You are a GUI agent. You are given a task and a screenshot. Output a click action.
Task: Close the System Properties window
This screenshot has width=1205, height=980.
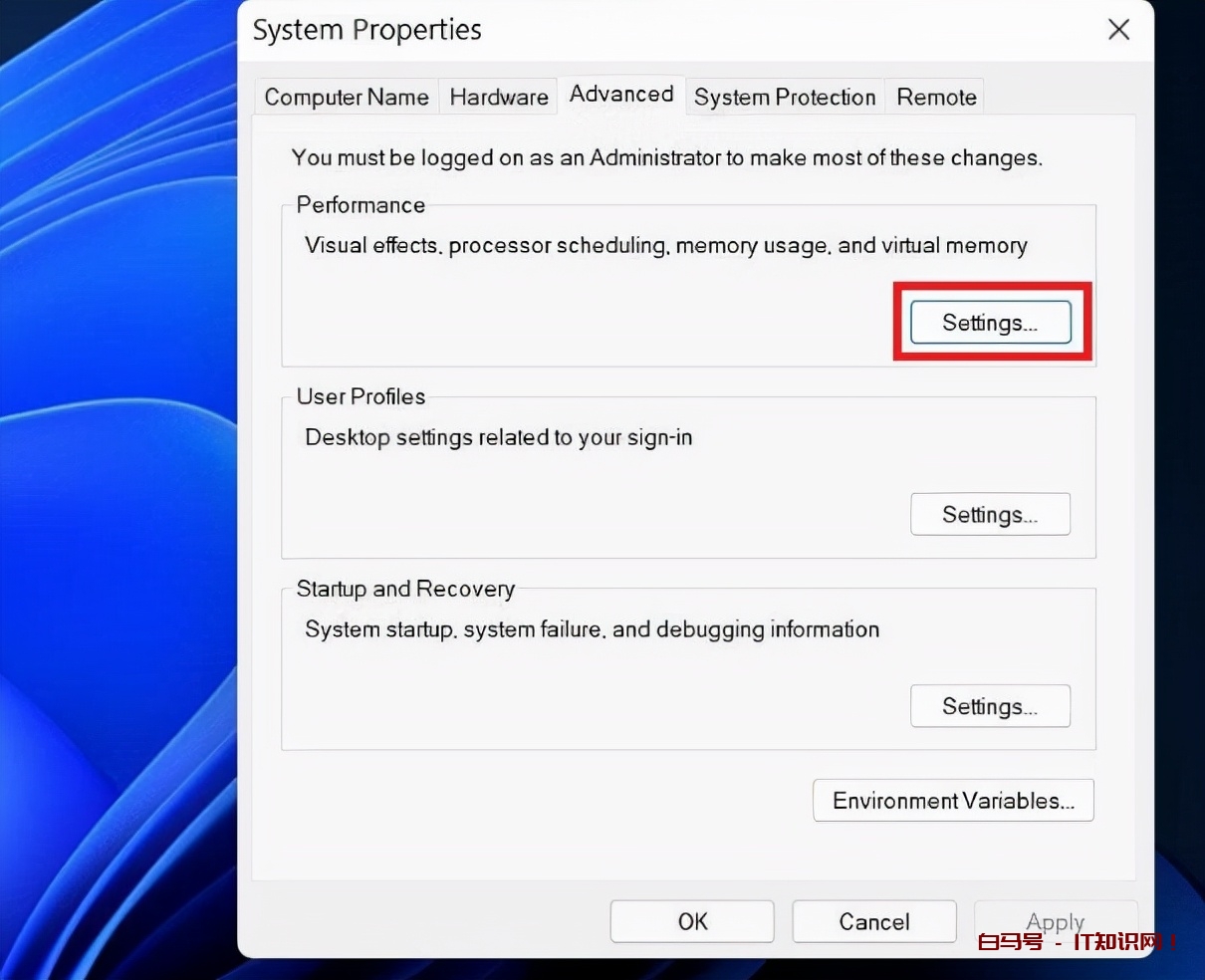pos(1118,30)
